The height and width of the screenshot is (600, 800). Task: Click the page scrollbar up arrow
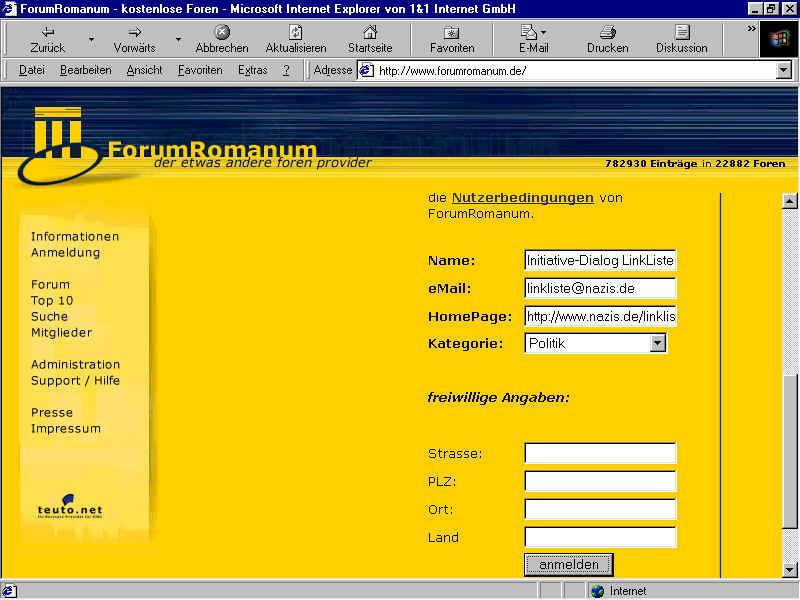click(x=789, y=201)
